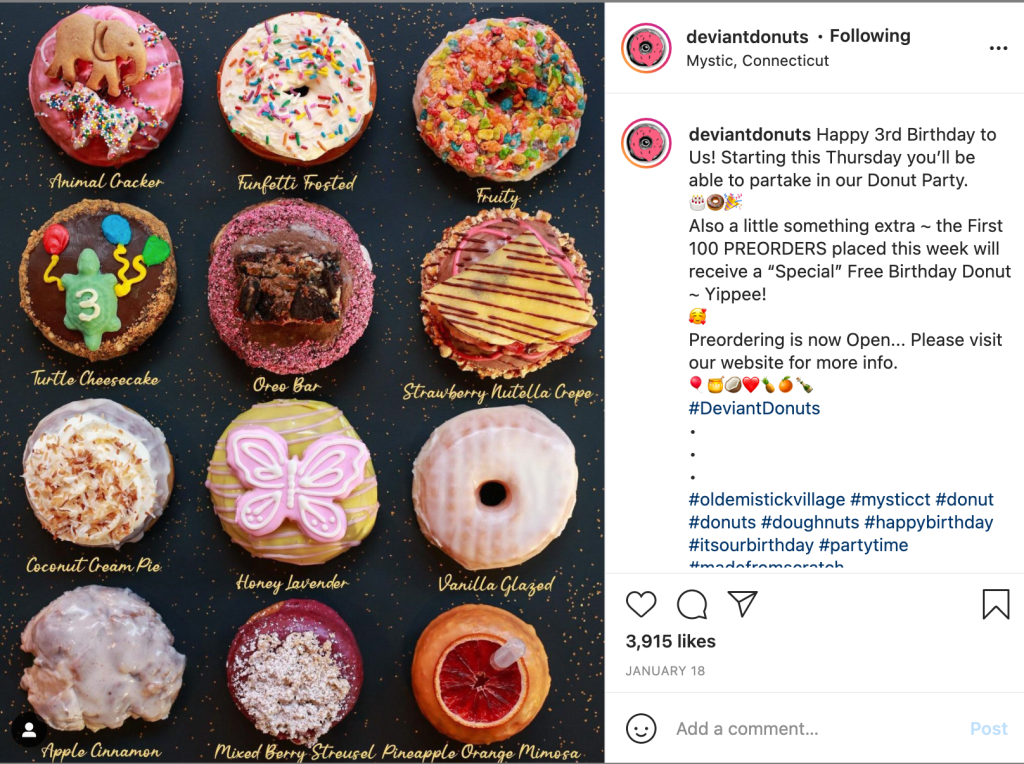Click the donut collage photo

coord(302,383)
